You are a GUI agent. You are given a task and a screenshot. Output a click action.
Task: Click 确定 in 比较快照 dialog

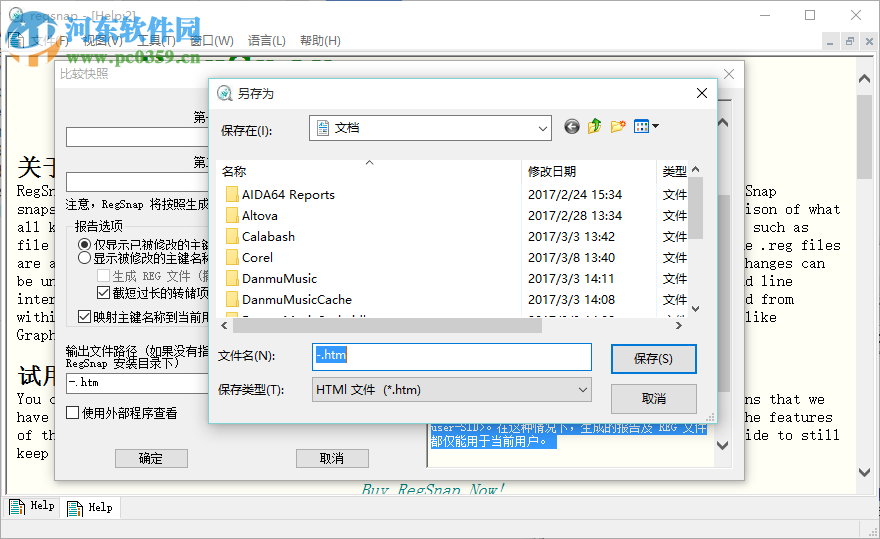(151, 459)
